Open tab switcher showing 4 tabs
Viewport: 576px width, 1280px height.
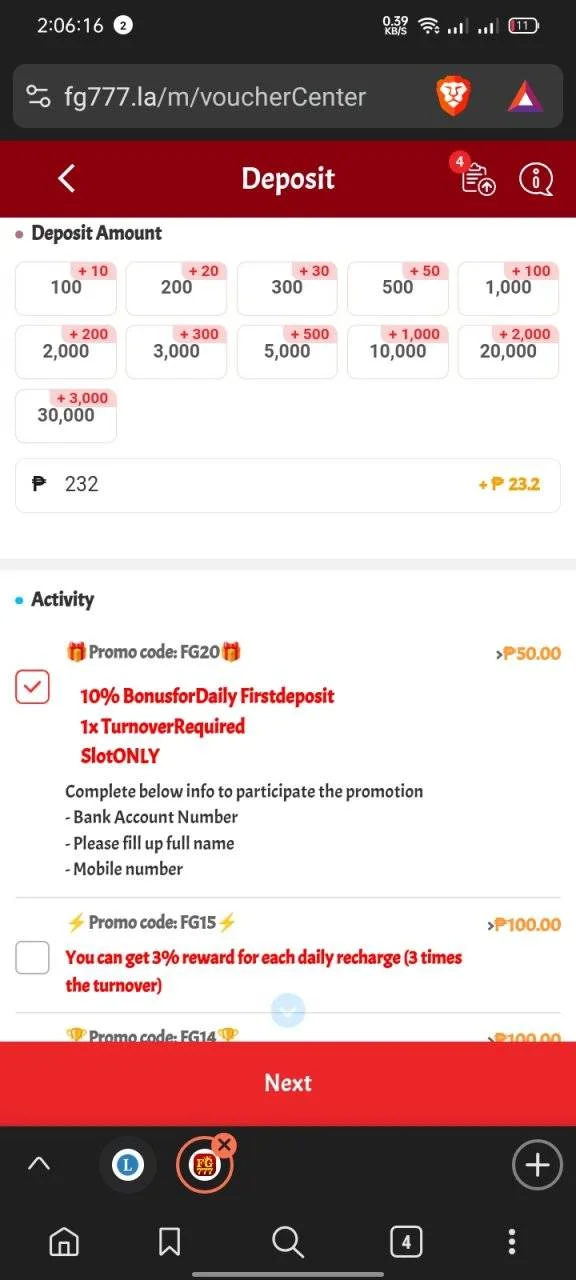(406, 1241)
